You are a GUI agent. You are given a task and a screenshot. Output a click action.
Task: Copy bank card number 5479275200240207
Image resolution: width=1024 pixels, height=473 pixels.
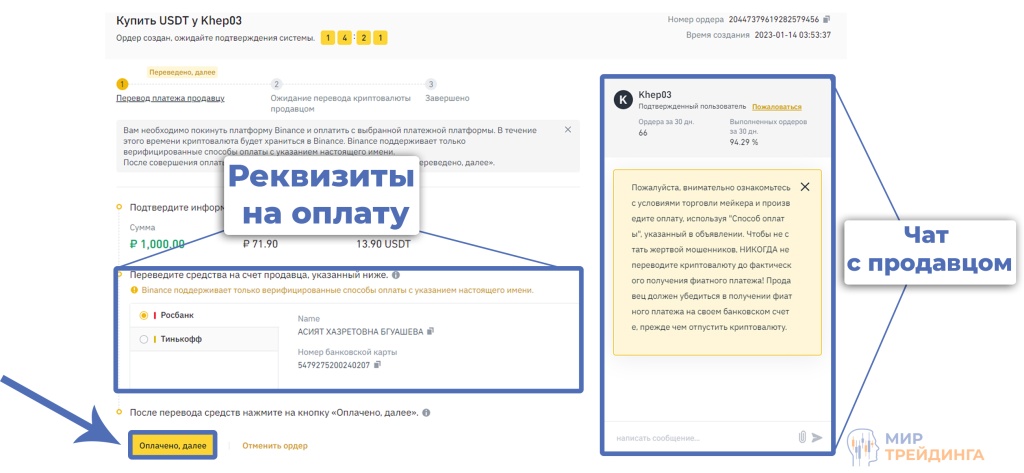(377, 365)
